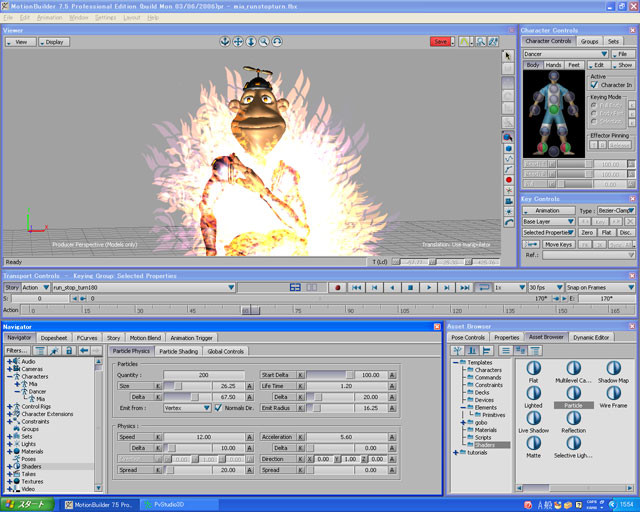Toggle the A animate button for Emit Radius

pos(392,408)
